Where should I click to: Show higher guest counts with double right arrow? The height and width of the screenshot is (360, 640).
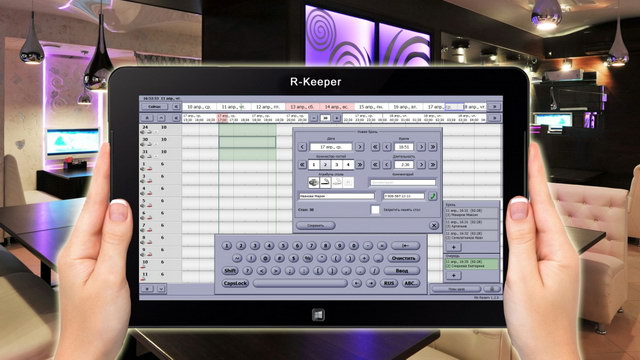click(359, 164)
